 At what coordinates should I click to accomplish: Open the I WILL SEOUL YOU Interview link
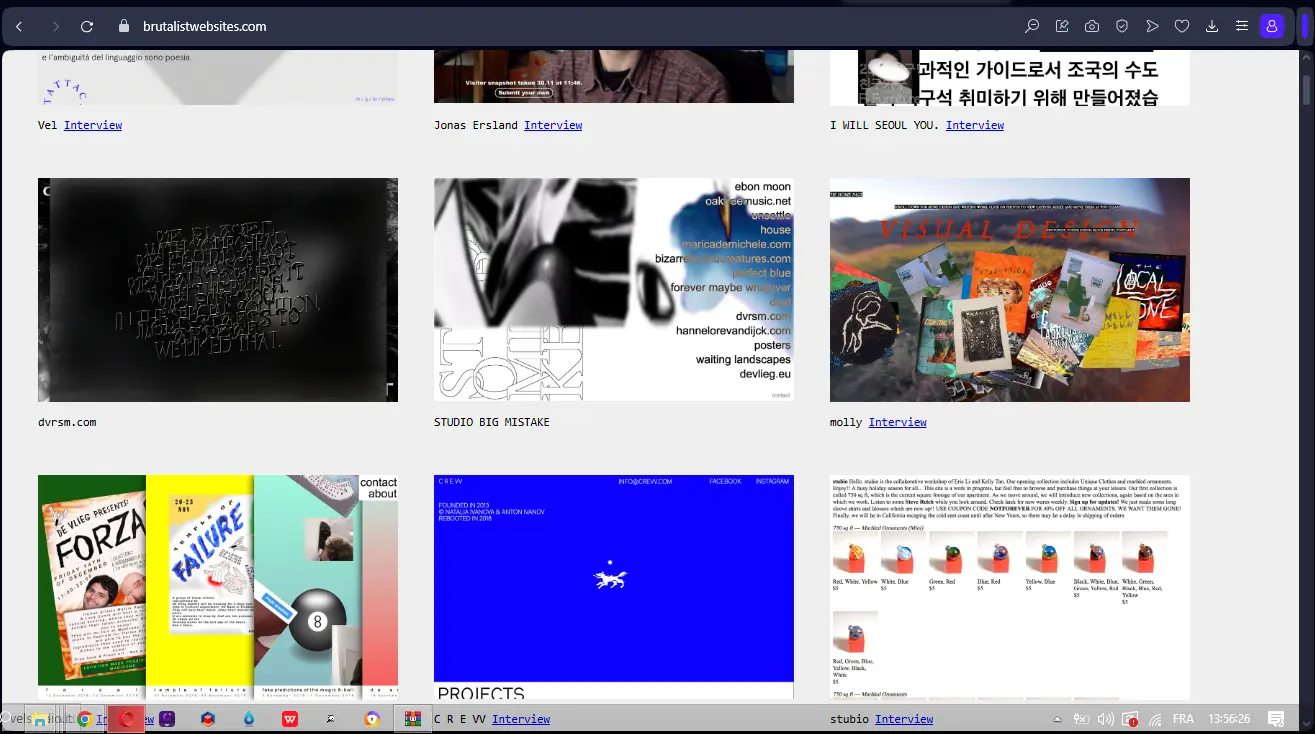975,125
